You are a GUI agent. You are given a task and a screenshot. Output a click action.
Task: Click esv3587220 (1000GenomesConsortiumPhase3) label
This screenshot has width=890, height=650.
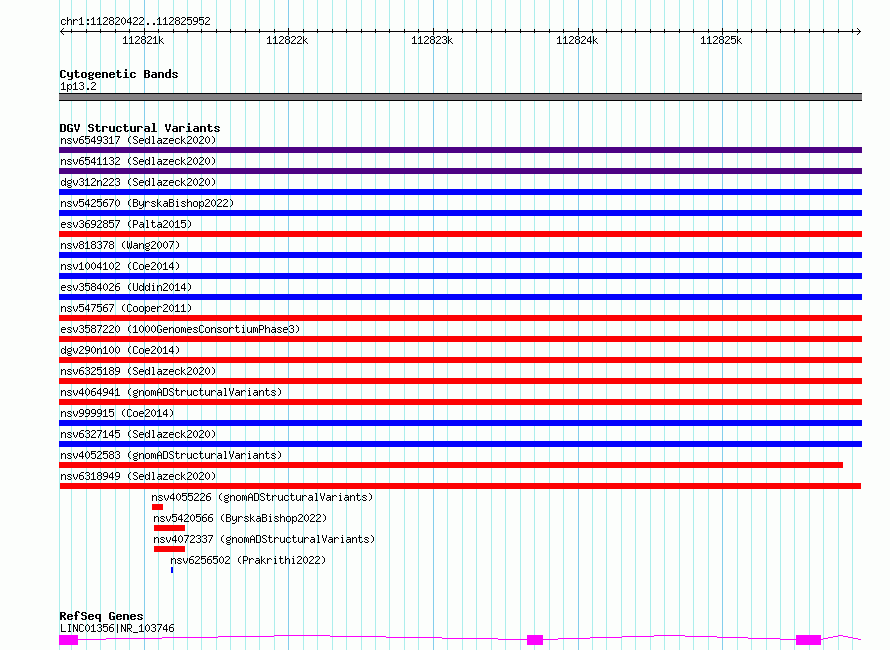[x=180, y=329]
